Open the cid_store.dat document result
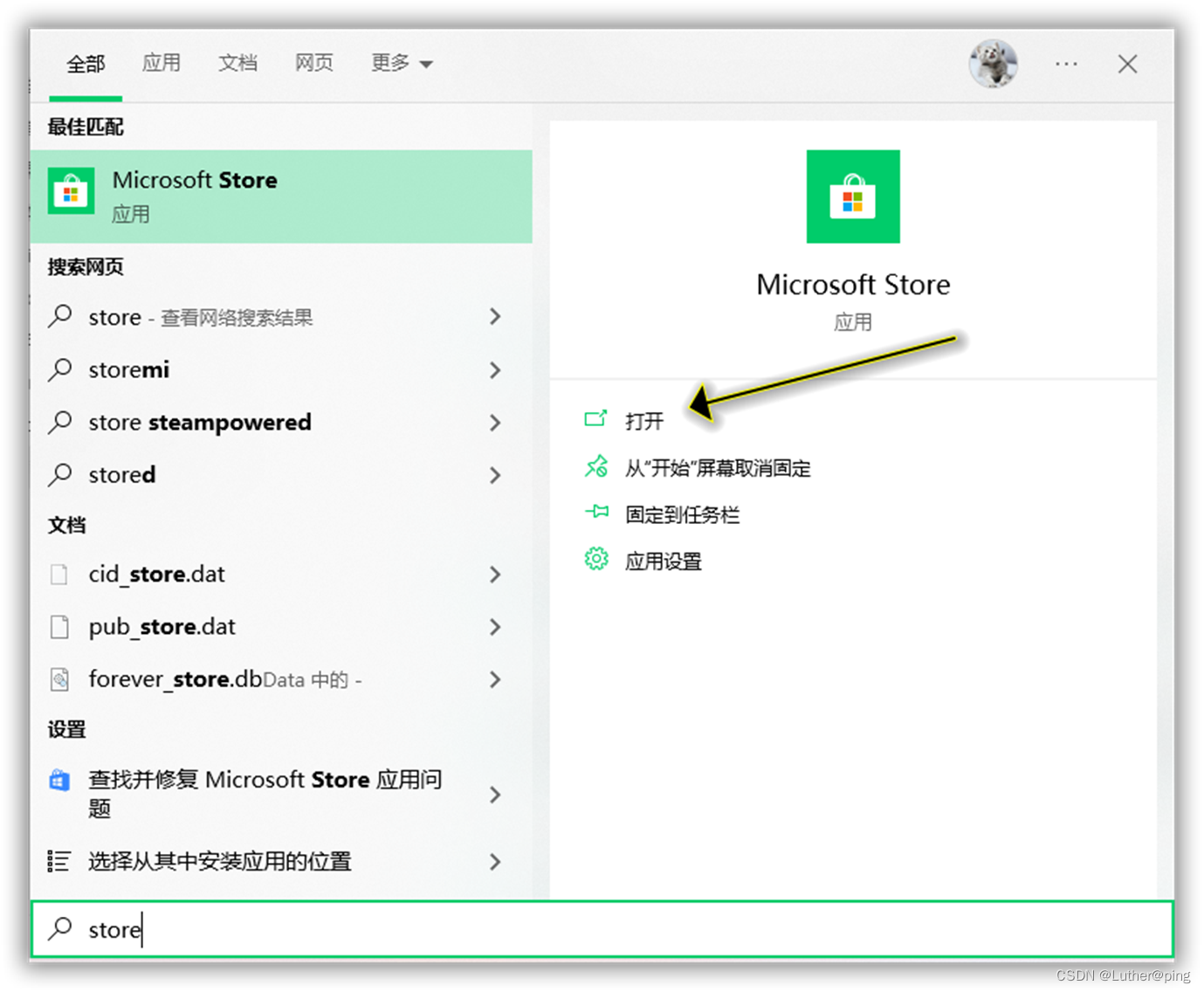The image size is (1204, 992). click(281, 574)
